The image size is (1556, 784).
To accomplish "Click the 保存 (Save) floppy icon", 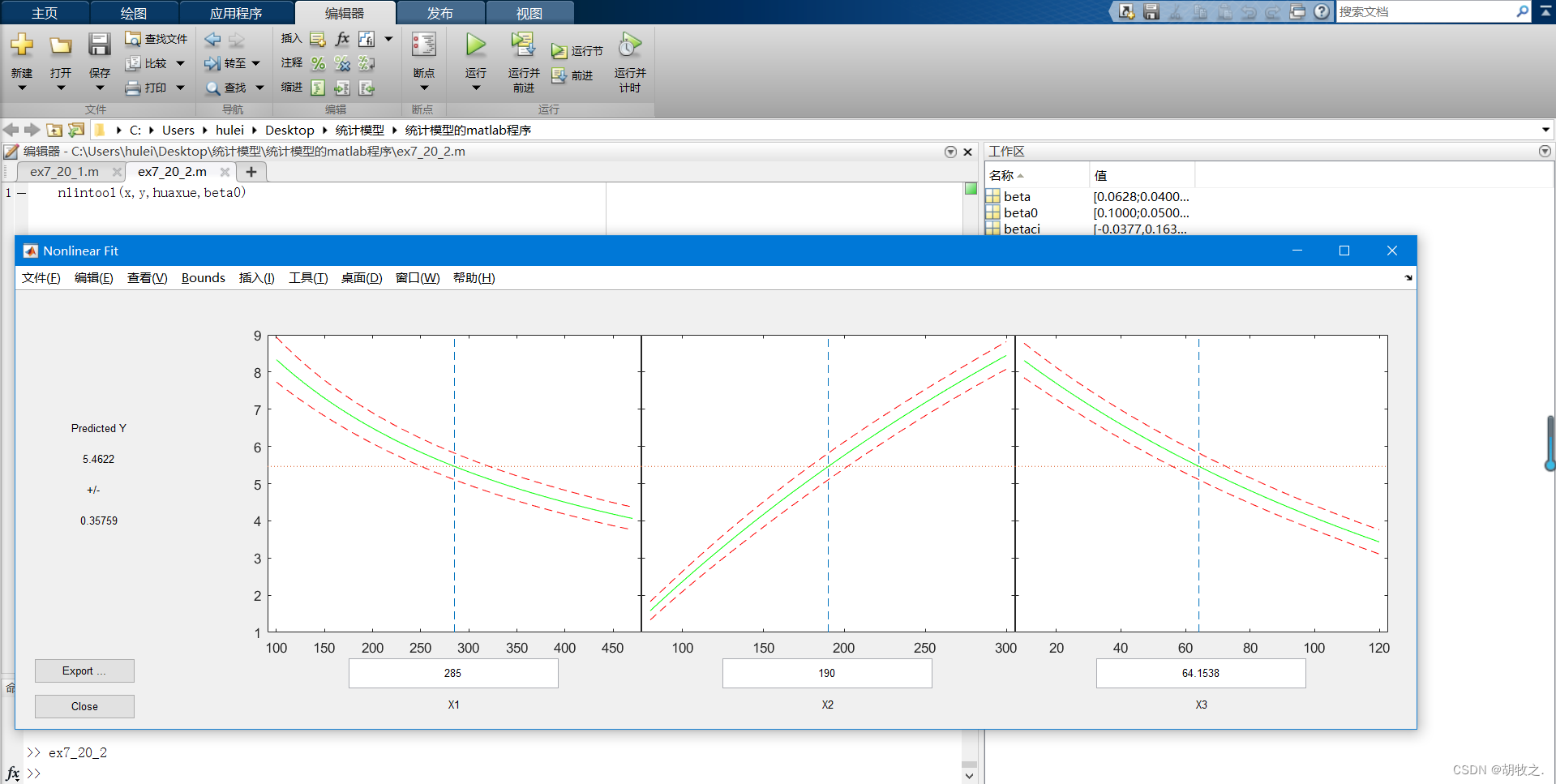I will [99, 45].
